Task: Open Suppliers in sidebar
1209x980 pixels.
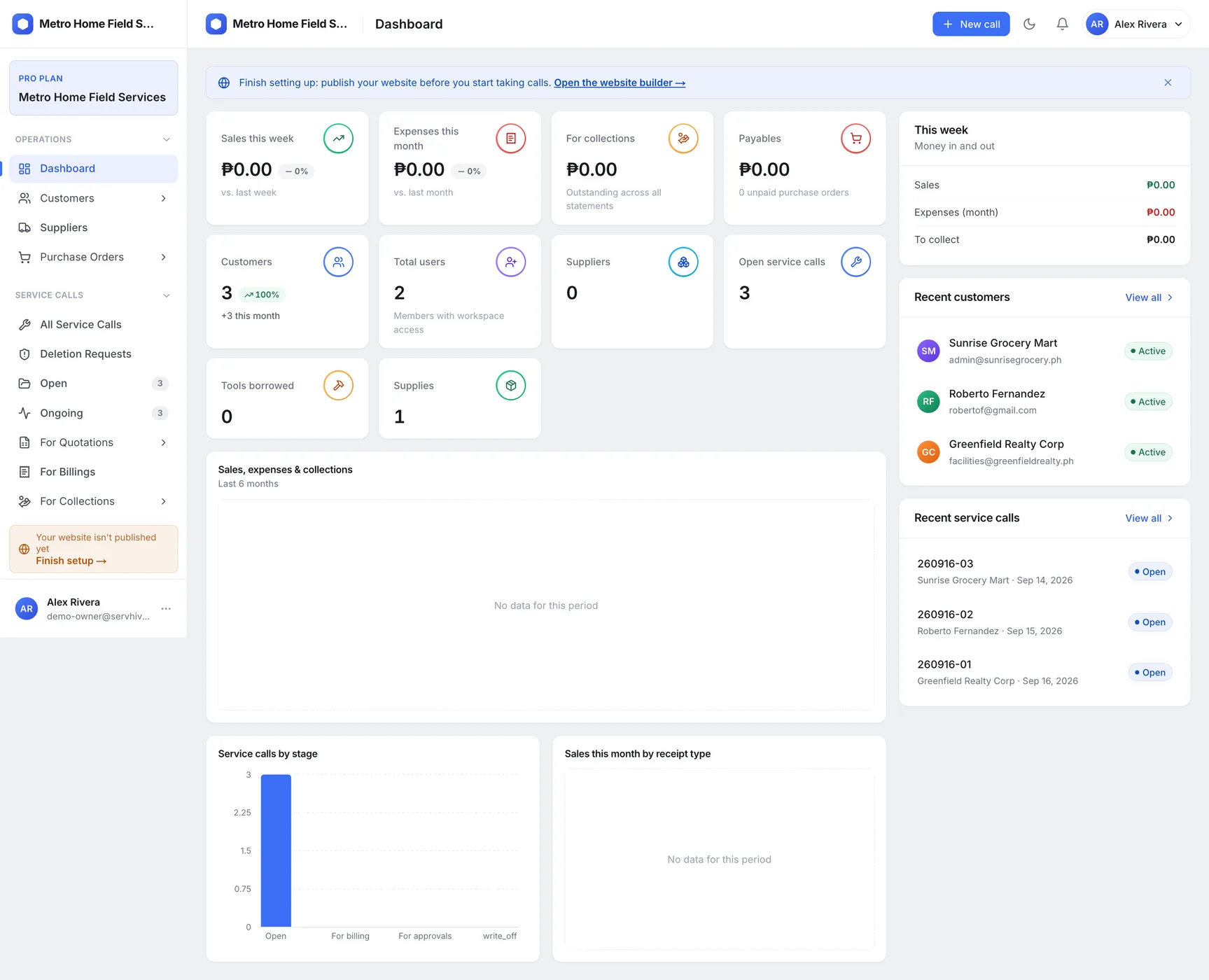Action: 94,227
